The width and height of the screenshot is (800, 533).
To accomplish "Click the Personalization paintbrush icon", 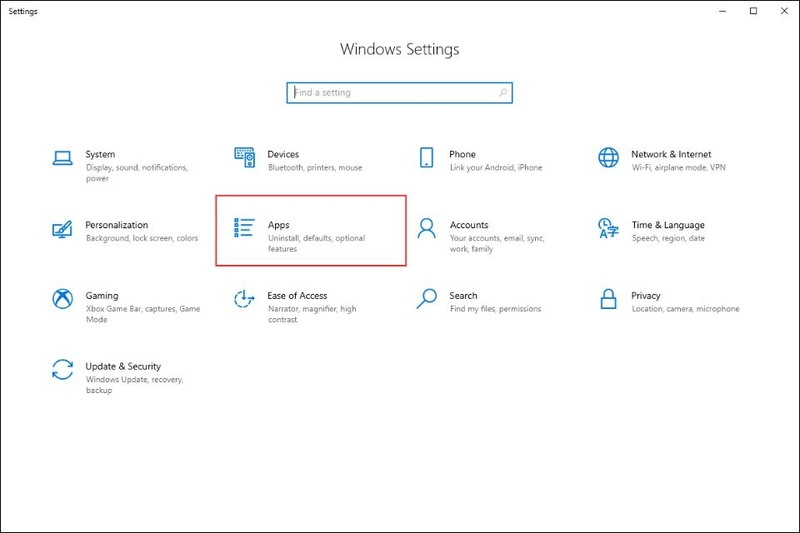I will pyautogui.click(x=62, y=229).
